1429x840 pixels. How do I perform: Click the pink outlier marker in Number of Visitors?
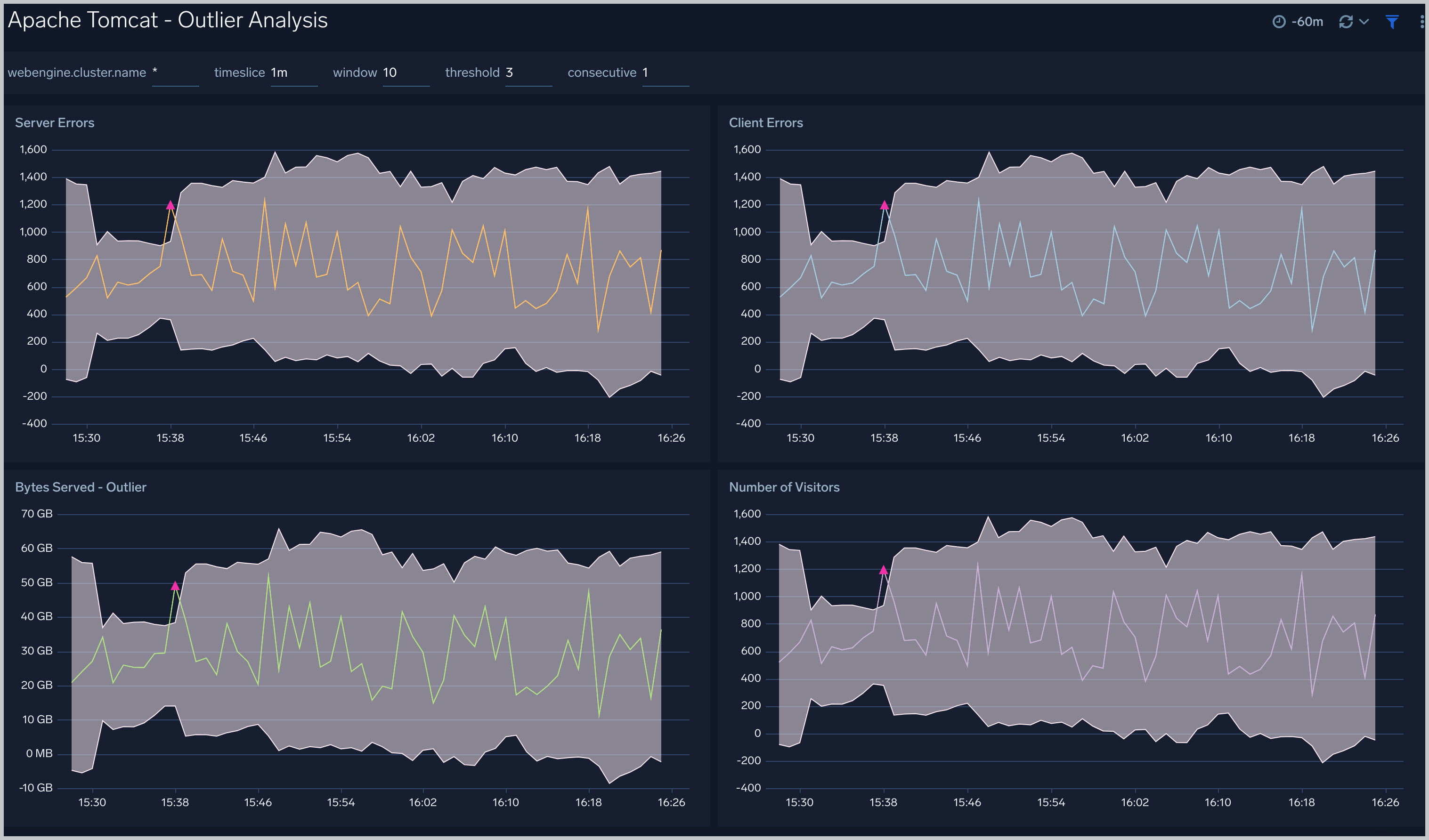tap(884, 570)
